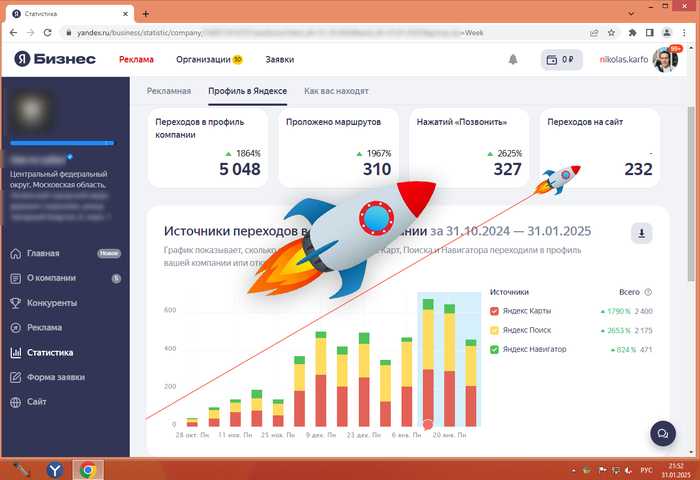The image size is (700, 480).
Task: Switch to the Рекламная tab
Action: click(169, 91)
